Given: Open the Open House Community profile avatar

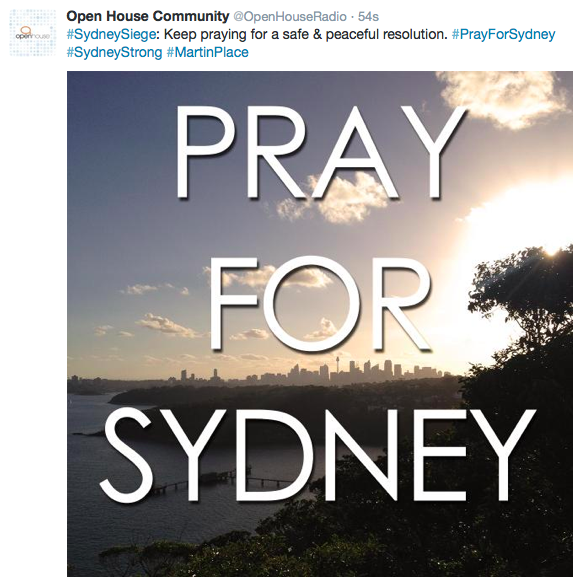Looking at the screenshot, I should tap(33, 33).
